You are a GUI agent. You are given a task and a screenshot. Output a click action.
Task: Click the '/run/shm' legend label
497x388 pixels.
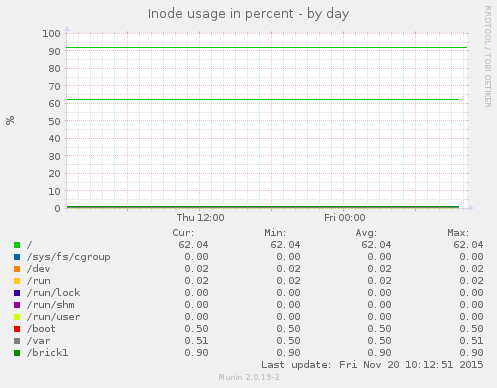pyautogui.click(x=51, y=305)
